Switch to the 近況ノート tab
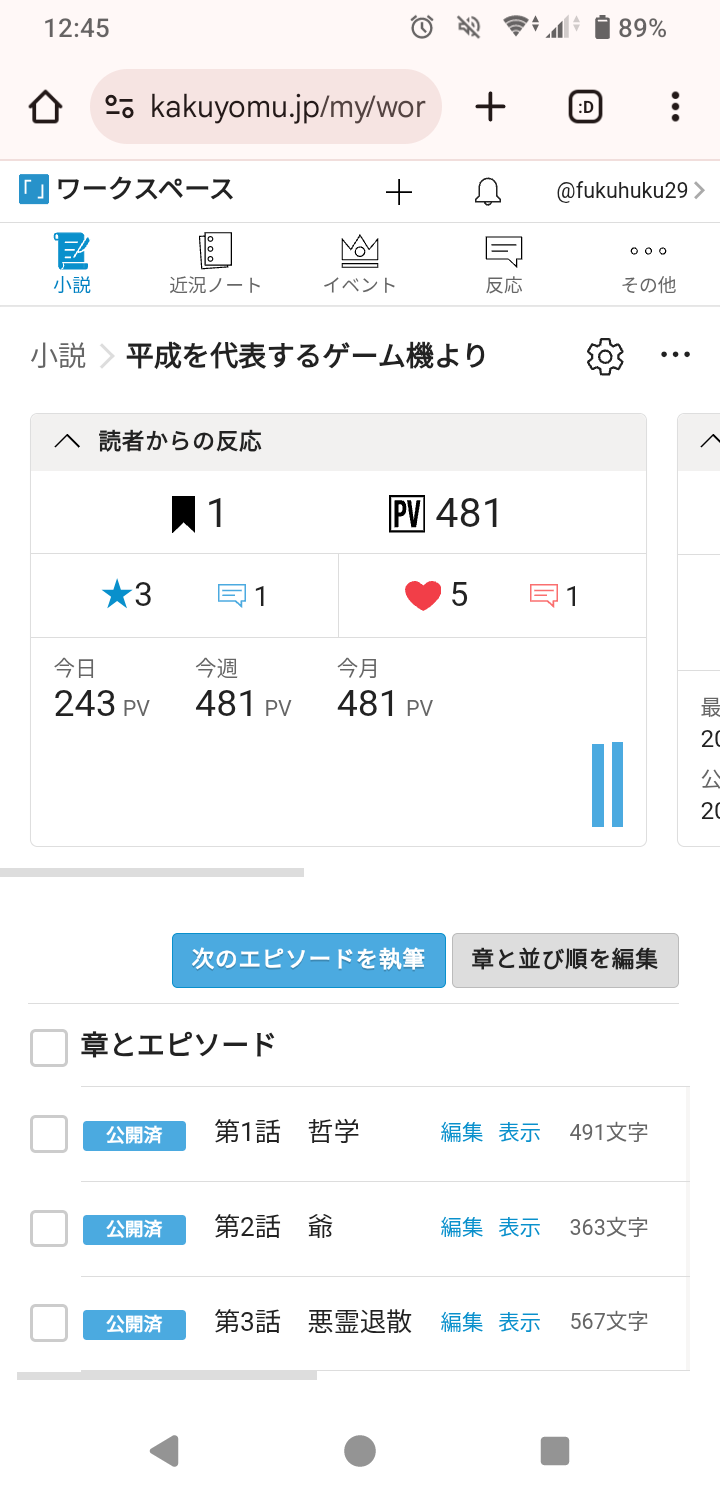 pos(215,264)
